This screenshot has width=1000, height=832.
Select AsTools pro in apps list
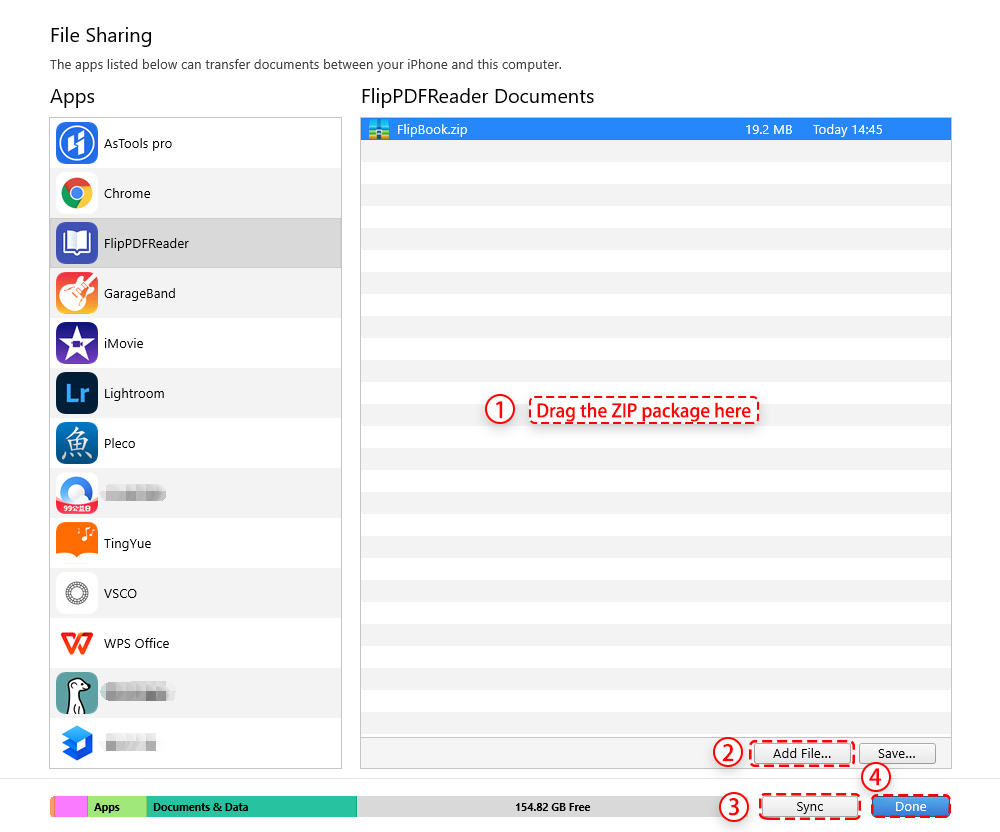point(195,143)
